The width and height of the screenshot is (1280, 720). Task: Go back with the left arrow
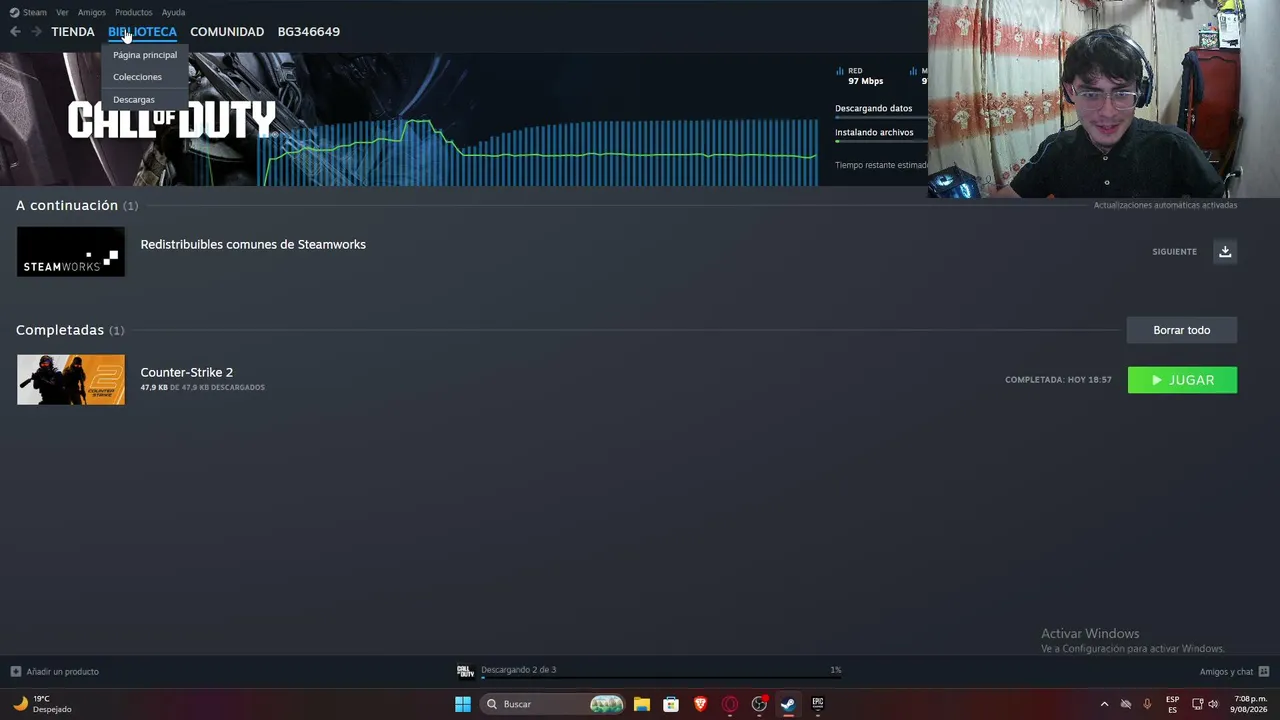click(15, 32)
